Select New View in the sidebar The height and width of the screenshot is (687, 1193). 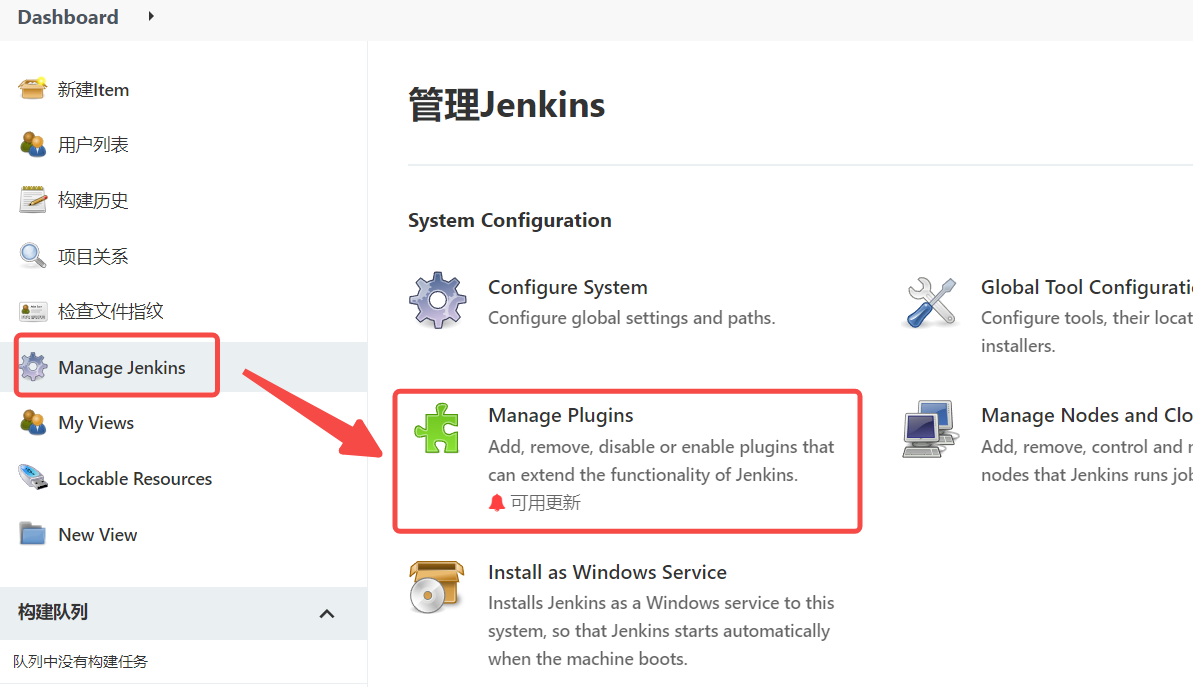[98, 535]
